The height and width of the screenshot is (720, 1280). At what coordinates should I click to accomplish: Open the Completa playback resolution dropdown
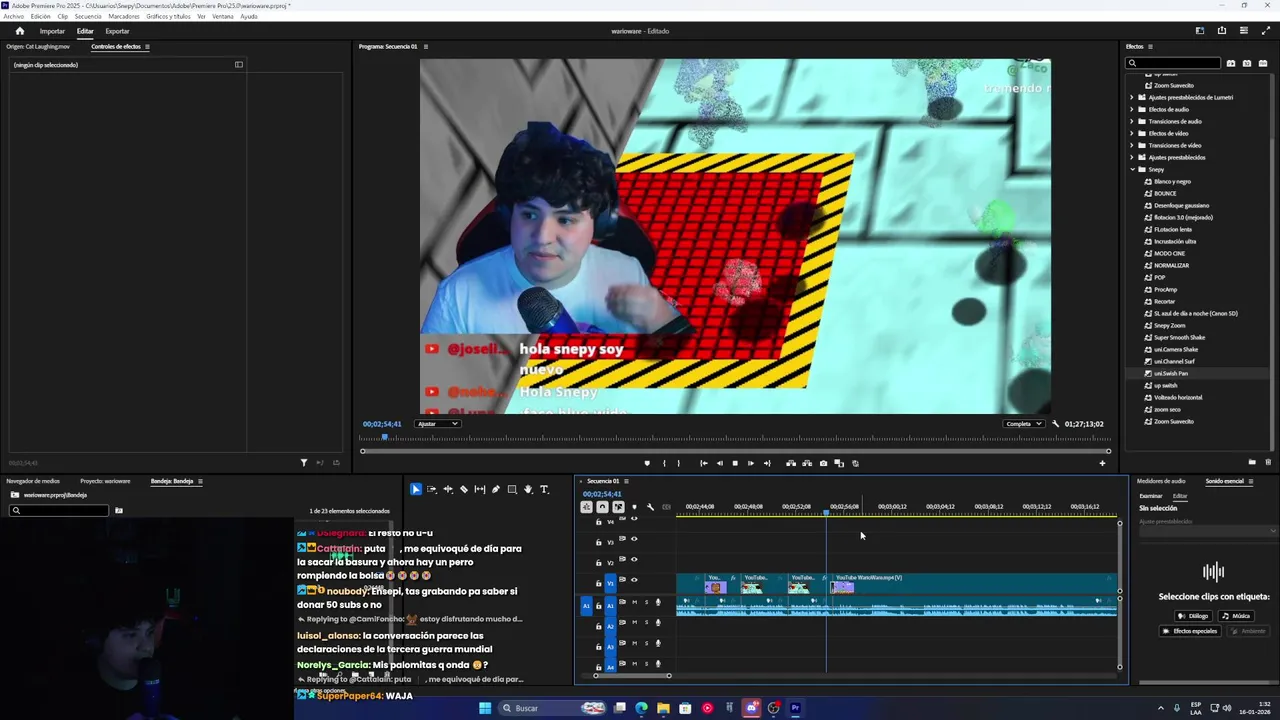(x=1024, y=424)
